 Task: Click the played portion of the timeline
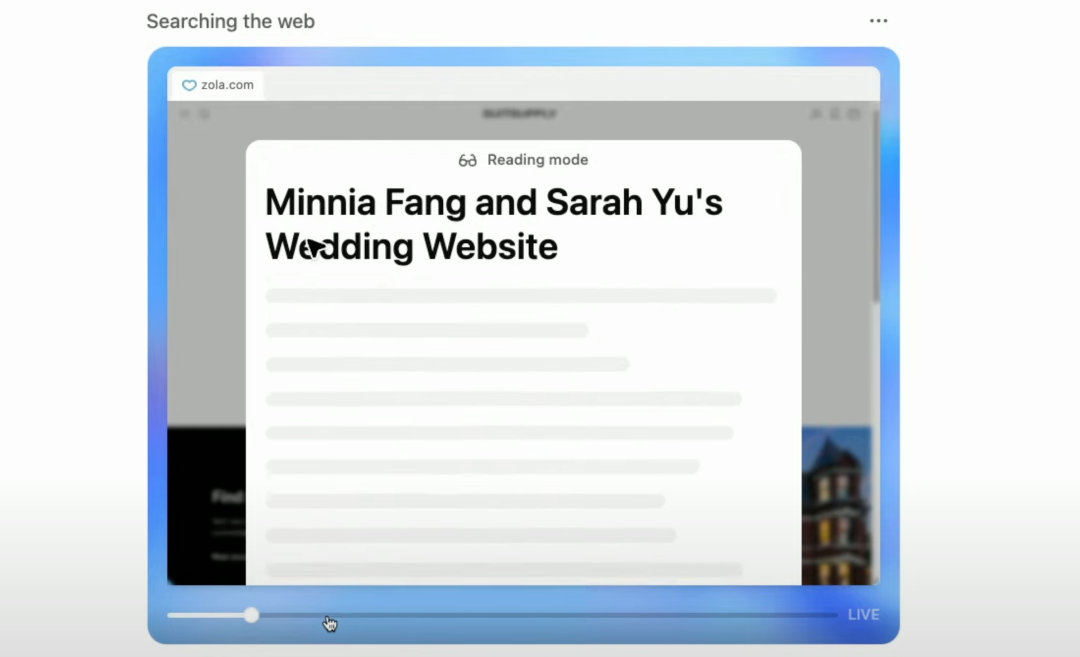pyautogui.click(x=205, y=615)
